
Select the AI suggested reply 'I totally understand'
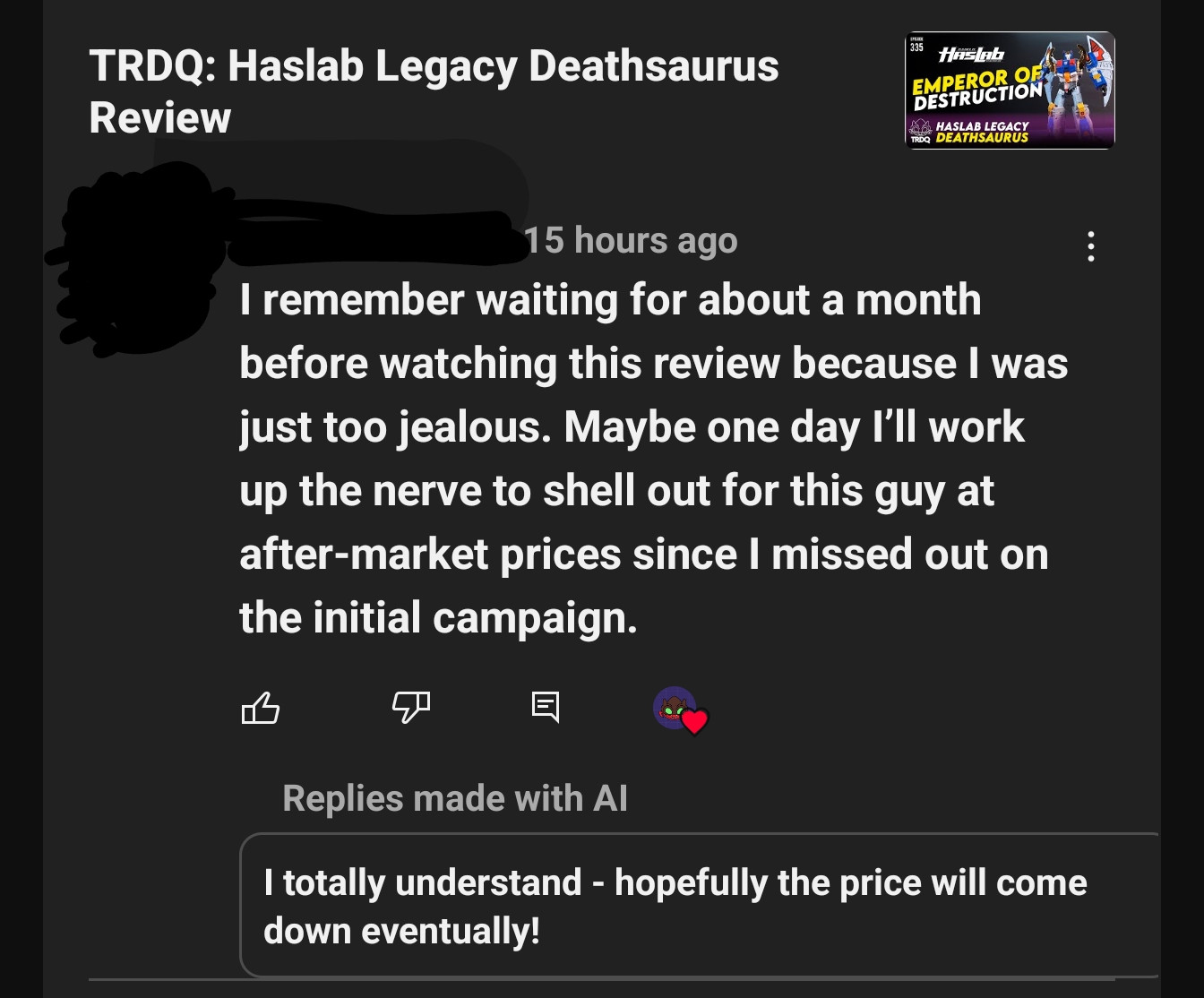coord(700,906)
